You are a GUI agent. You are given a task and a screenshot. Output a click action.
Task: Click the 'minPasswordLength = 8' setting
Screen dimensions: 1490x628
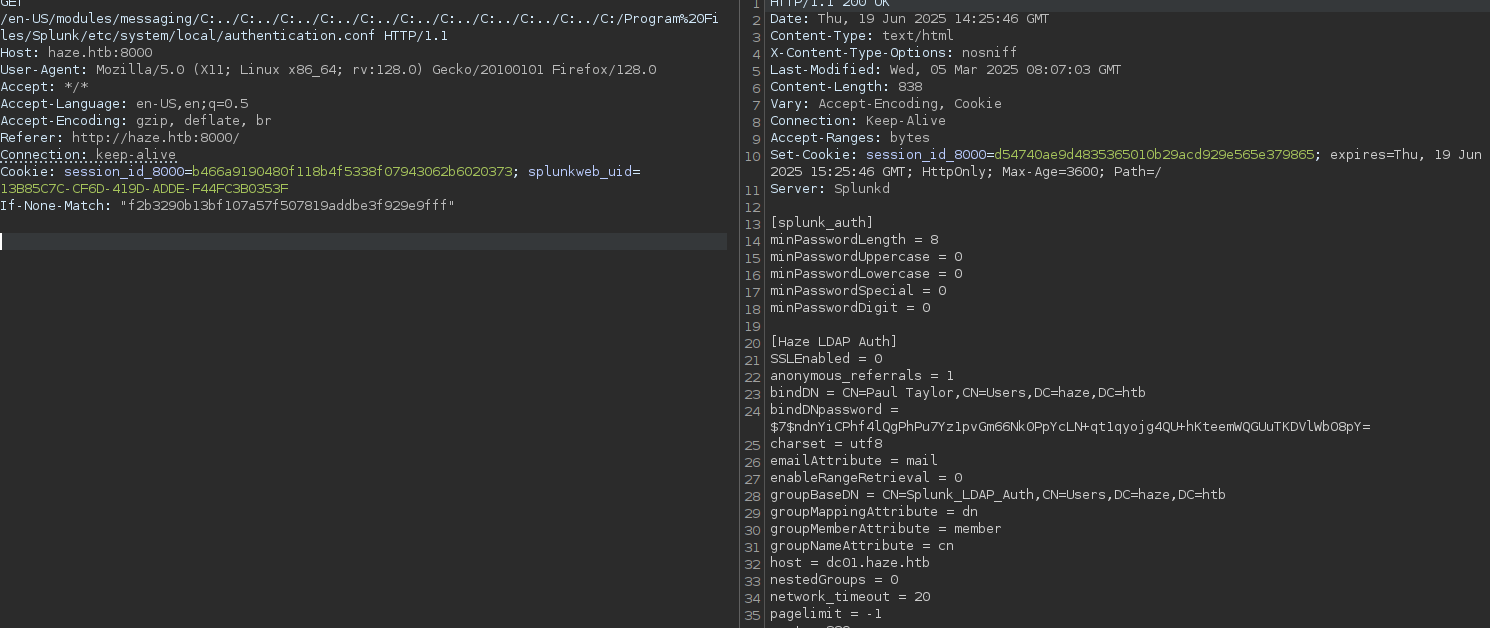point(853,240)
